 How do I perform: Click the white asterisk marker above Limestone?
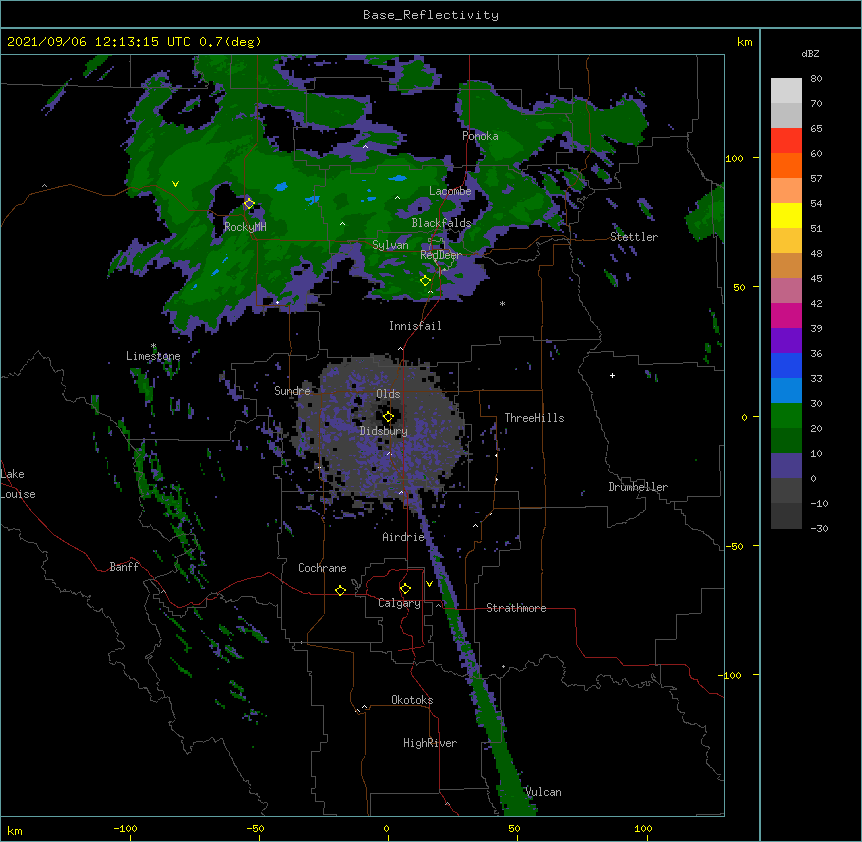(153, 346)
